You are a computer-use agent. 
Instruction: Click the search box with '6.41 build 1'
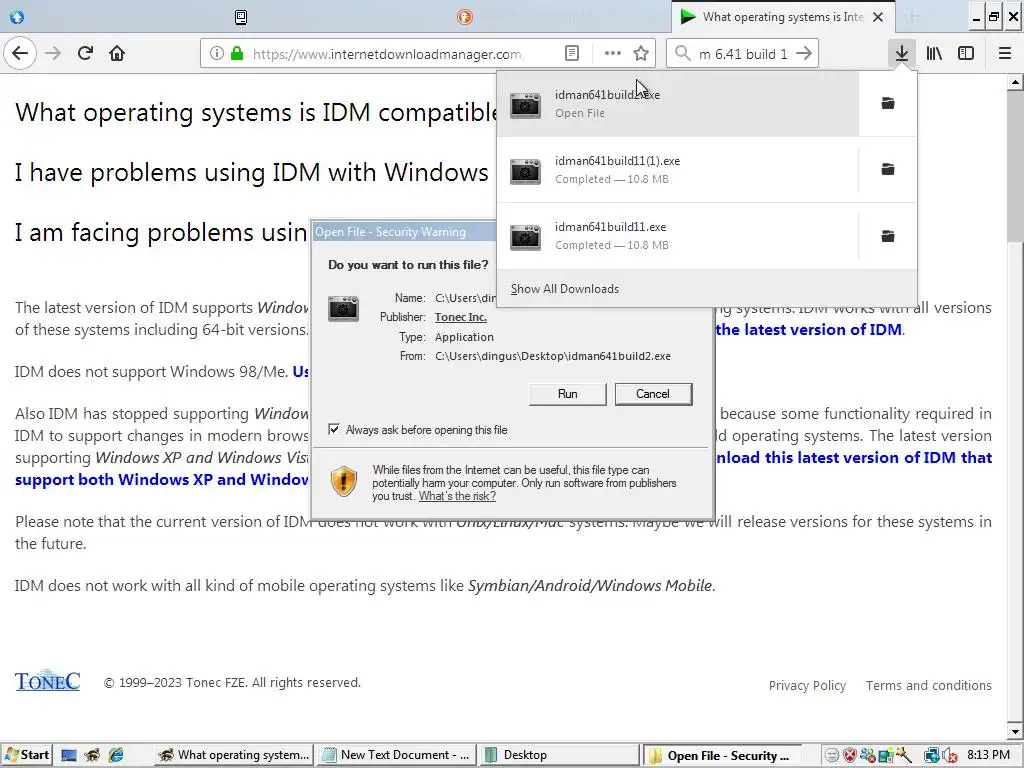point(743,54)
